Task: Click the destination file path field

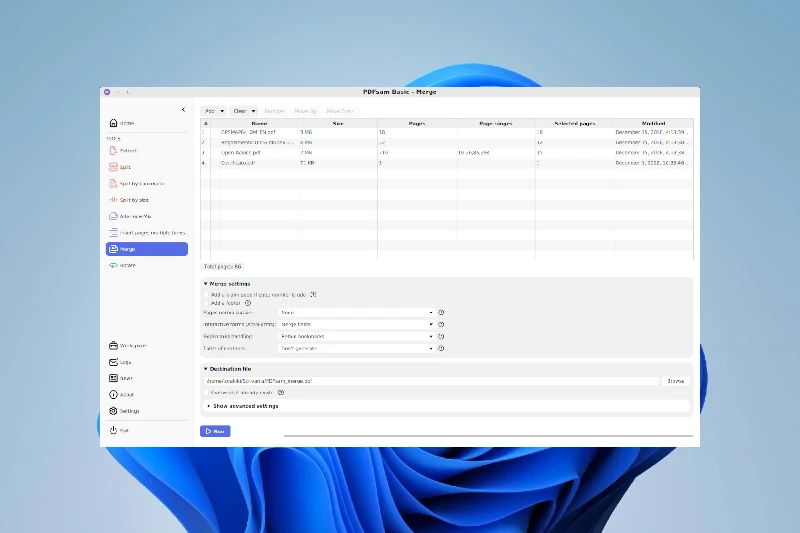Action: (431, 381)
